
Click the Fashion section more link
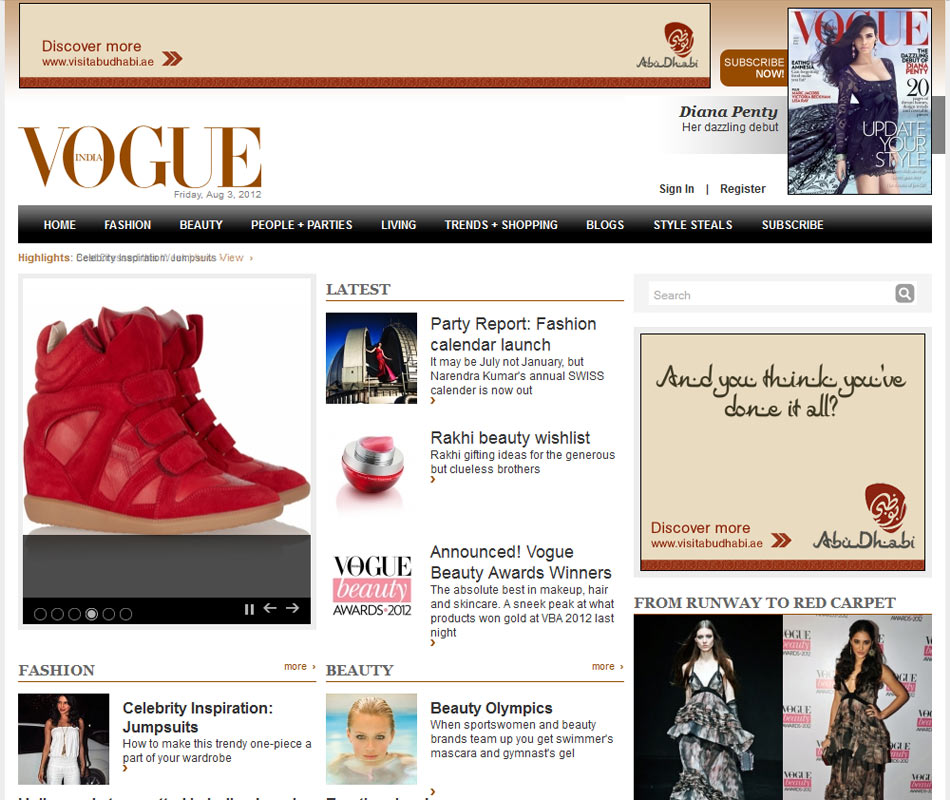click(300, 666)
